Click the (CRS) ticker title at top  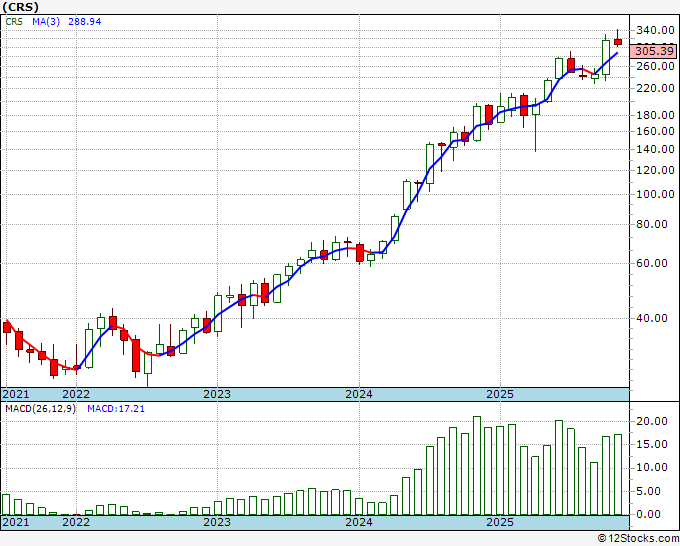(23, 6)
